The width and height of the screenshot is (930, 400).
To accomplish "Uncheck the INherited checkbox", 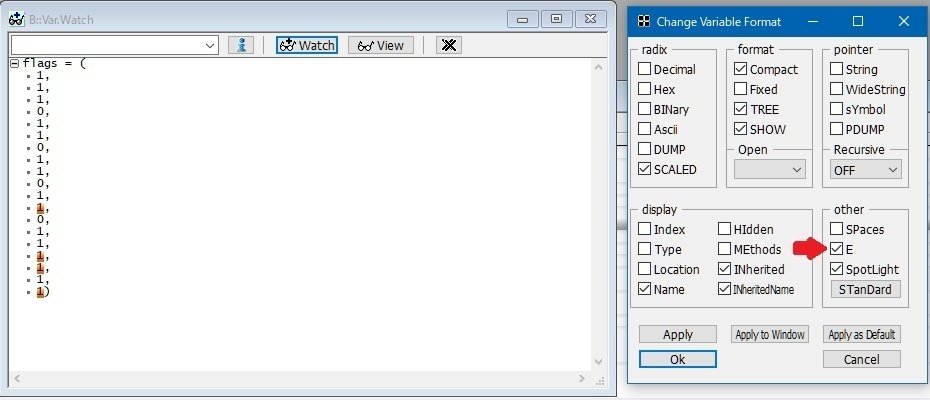I will click(x=724, y=269).
